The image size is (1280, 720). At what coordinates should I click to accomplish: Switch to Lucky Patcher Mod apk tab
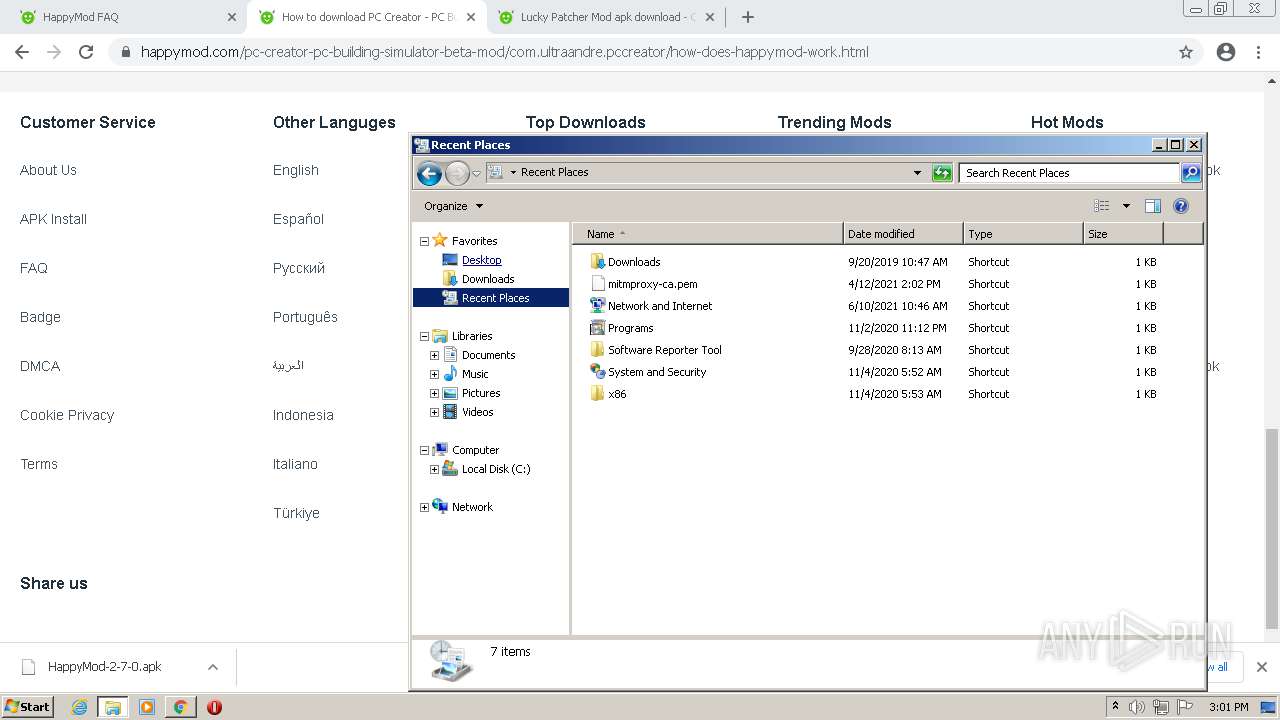[x=606, y=17]
